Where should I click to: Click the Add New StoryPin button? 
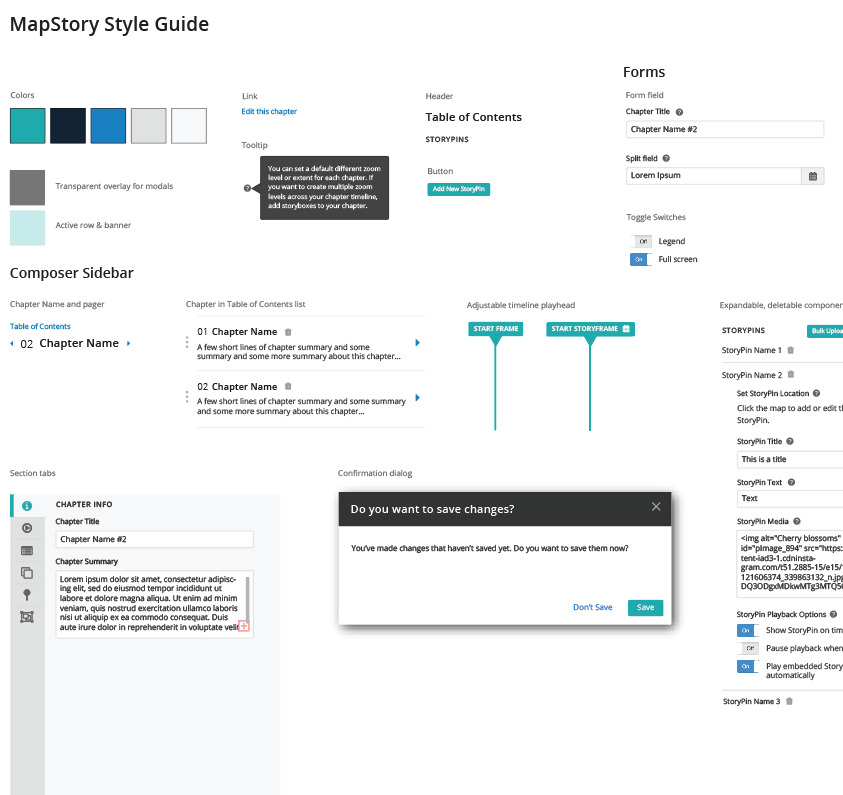459,189
